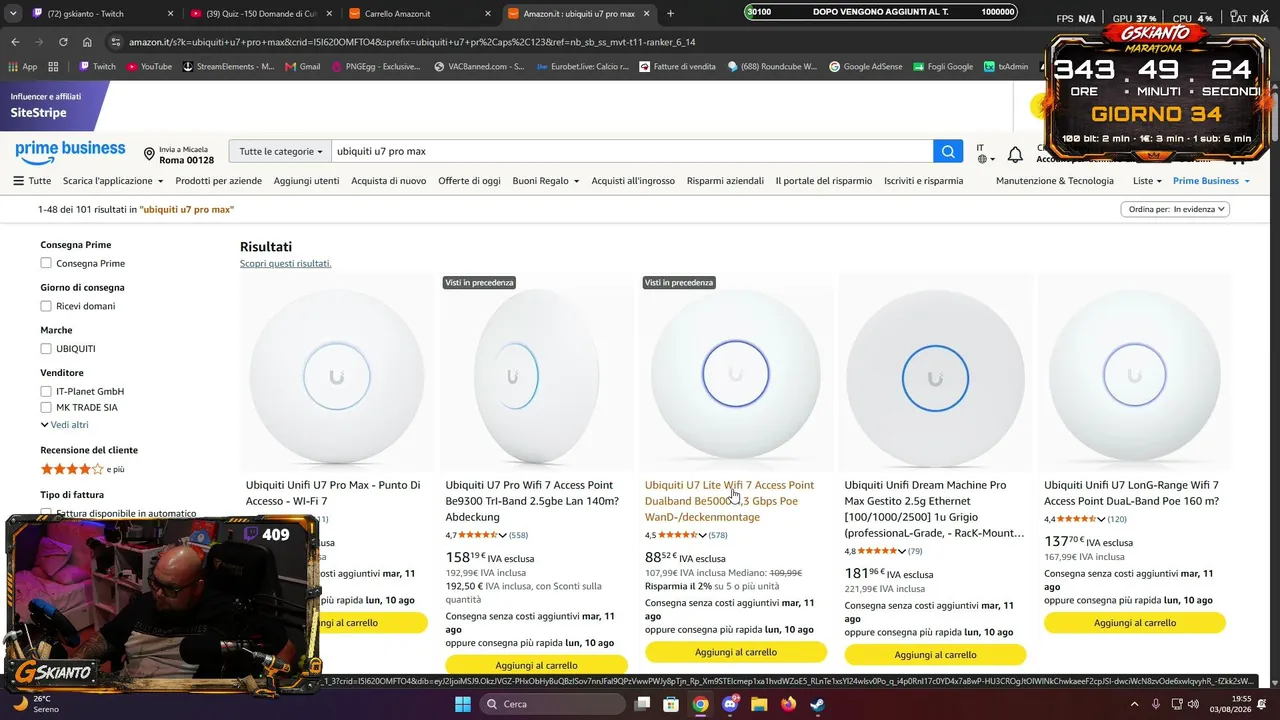This screenshot has height=720, width=1280.
Task: Expand Vedi altri under Venditore
Action: pos(65,425)
